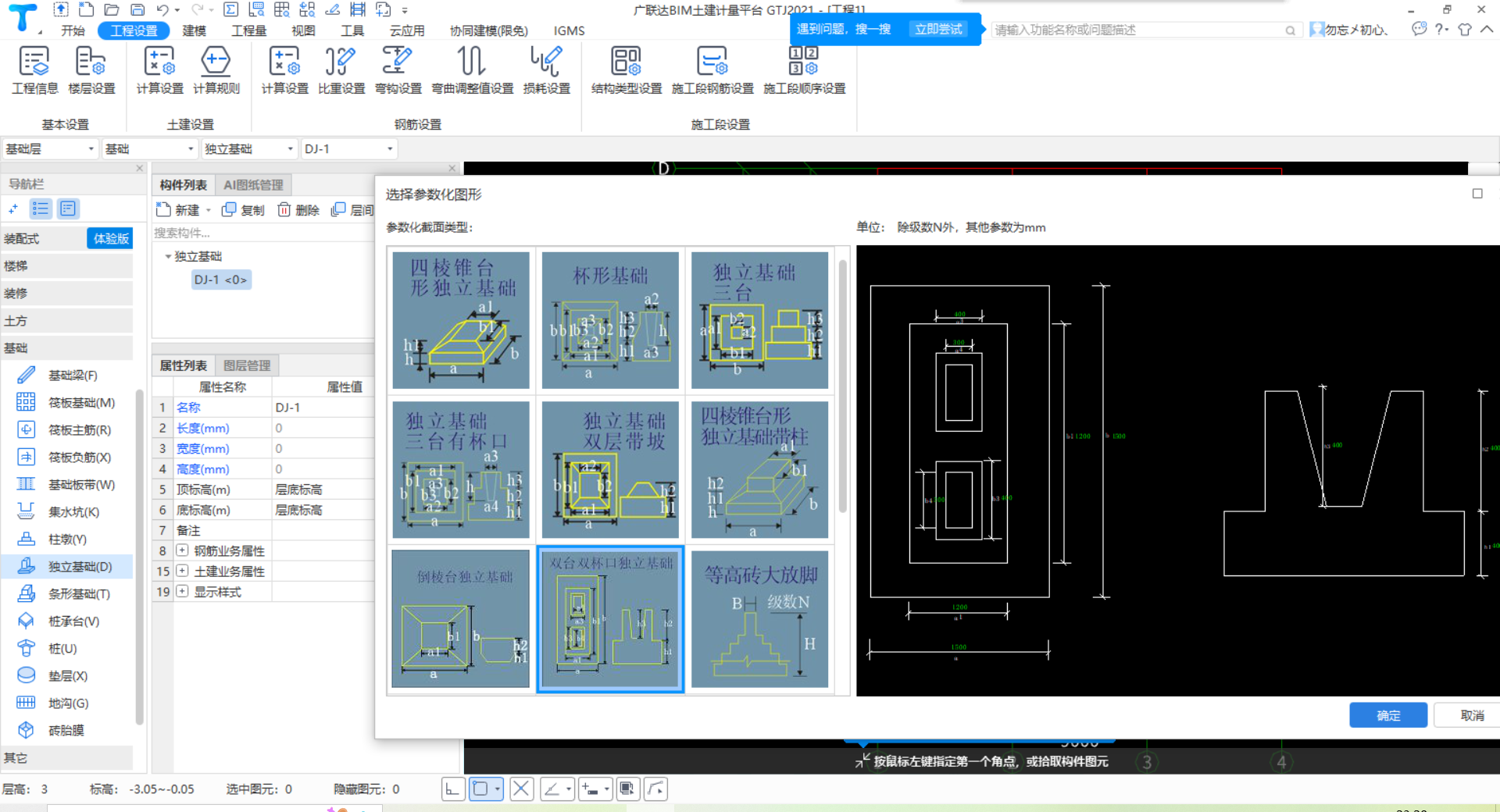This screenshot has height=812, width=1500.
Task: Click the 立即尝试 button
Action: (x=938, y=29)
